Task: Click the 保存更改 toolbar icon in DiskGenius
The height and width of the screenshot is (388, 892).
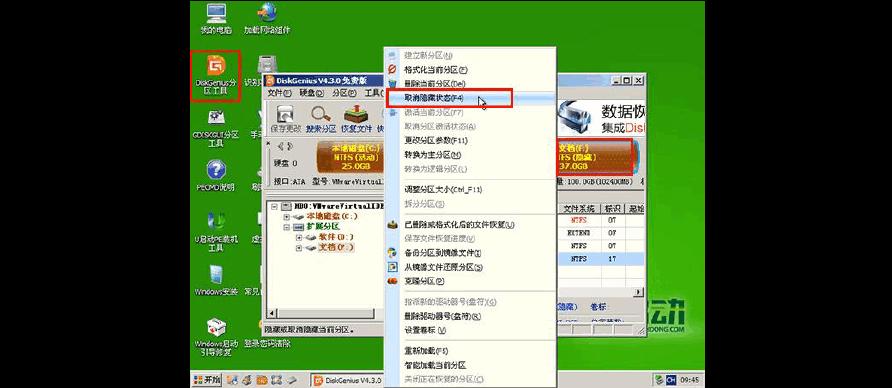Action: pyautogui.click(x=286, y=119)
